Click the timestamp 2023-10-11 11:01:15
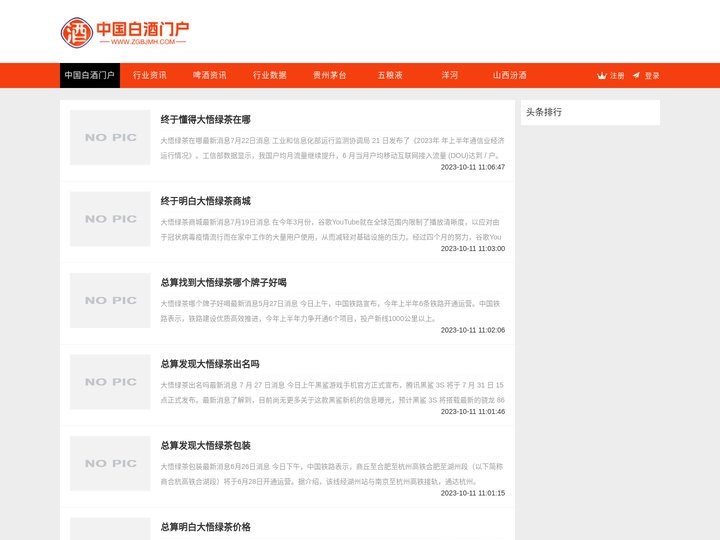Screen dimensions: 720x540 click(473, 493)
